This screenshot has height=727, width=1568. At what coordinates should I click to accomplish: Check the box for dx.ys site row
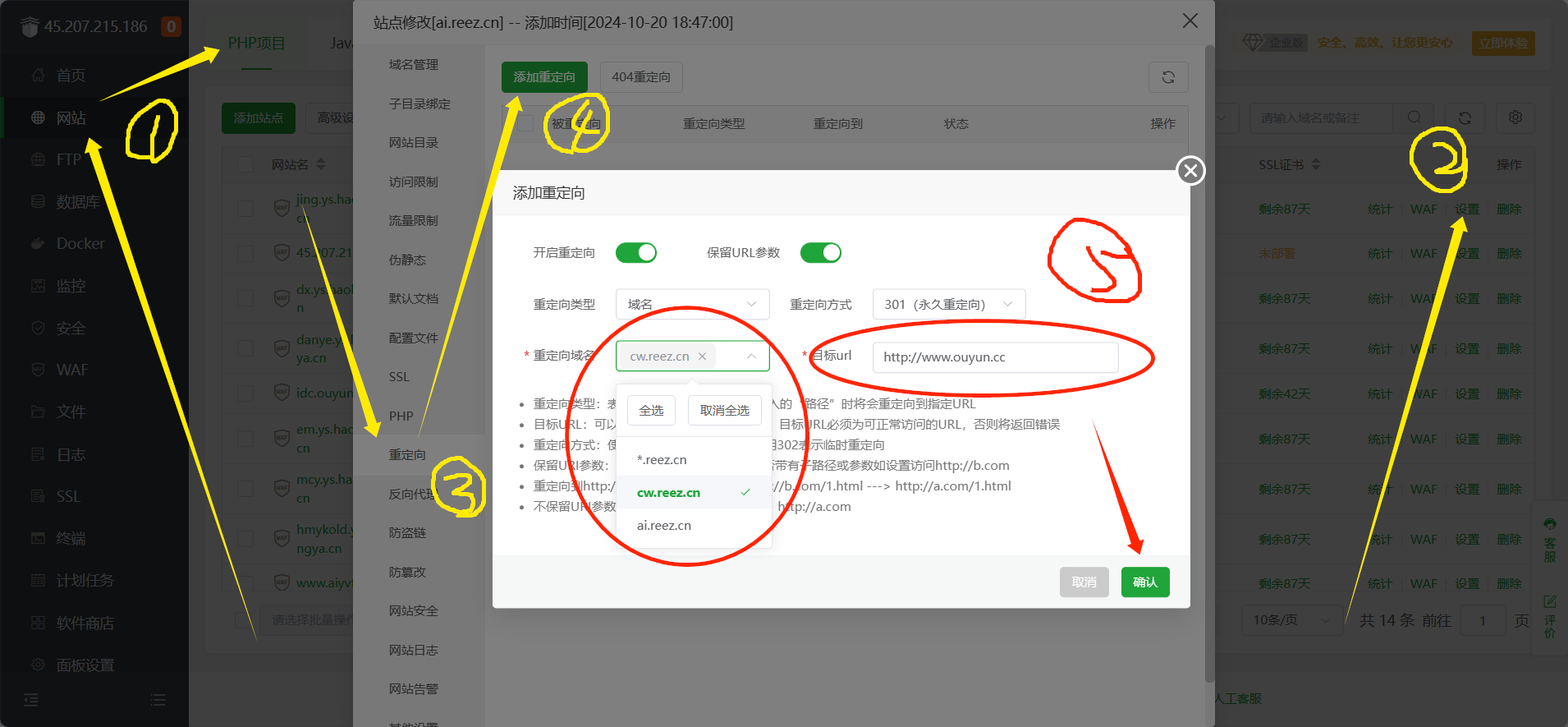pos(245,299)
